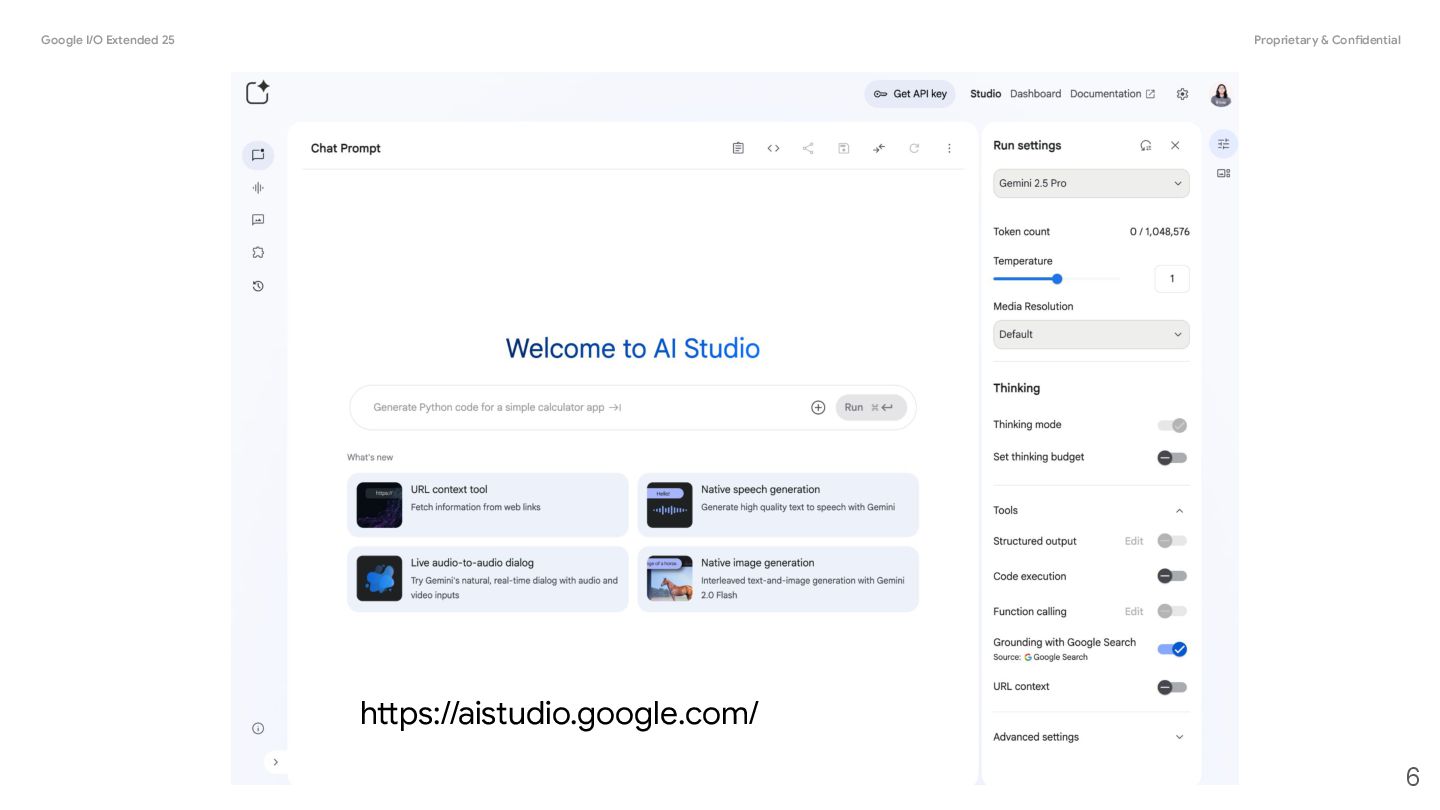The height and width of the screenshot is (810, 1440).
Task: Open the URL context tool card
Action: [x=488, y=505]
